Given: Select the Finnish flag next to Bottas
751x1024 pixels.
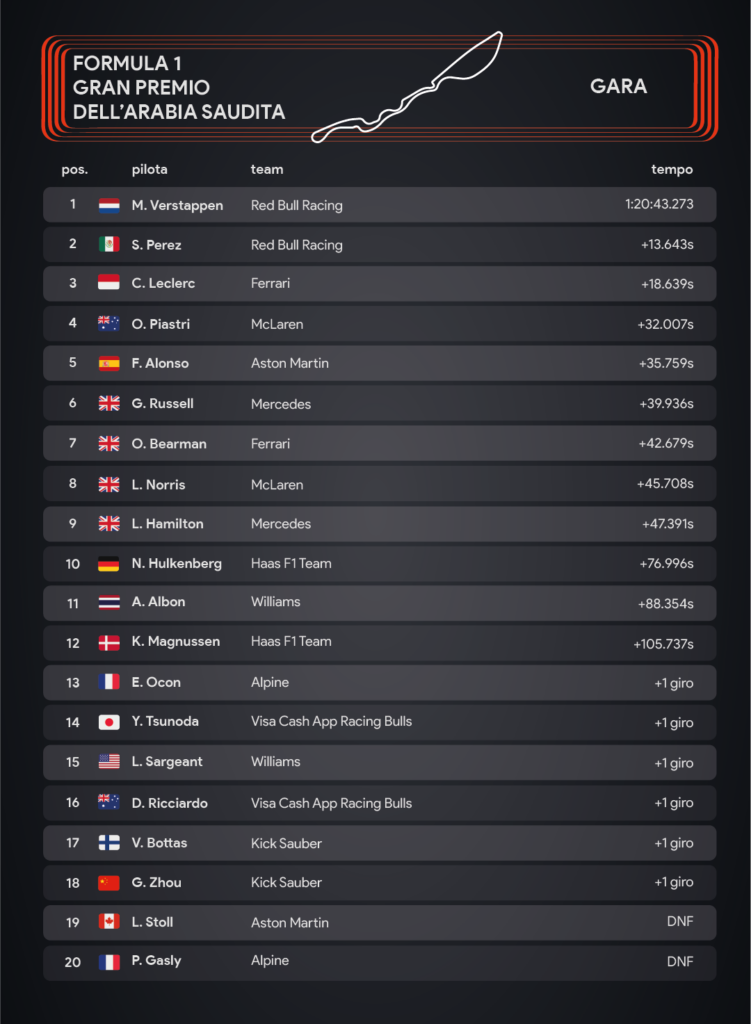Looking at the screenshot, I should point(109,843).
